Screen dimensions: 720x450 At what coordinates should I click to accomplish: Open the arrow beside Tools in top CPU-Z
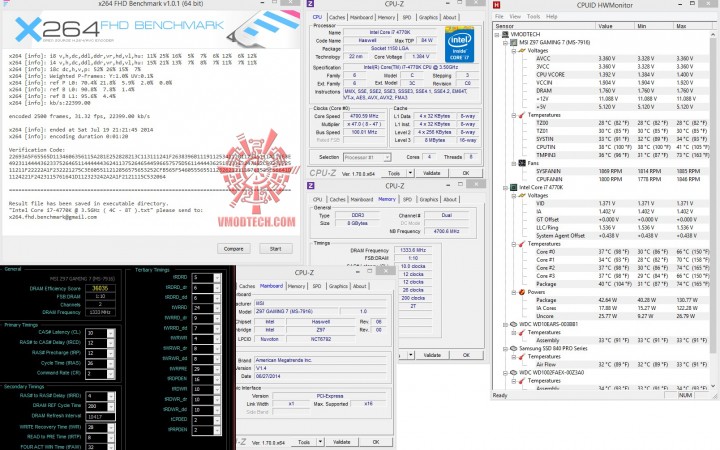point(410,173)
